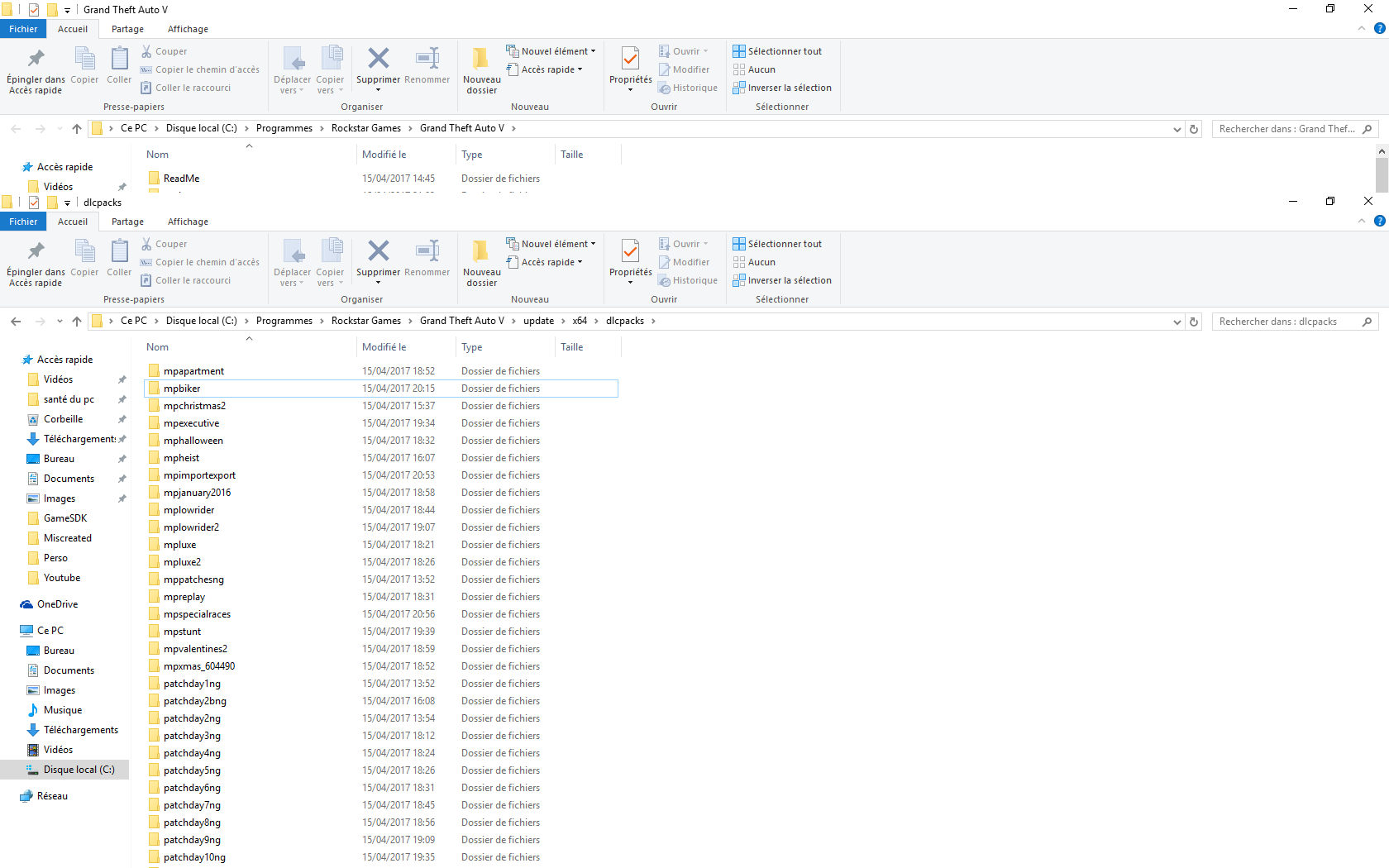The height and width of the screenshot is (868, 1389).
Task: Click search field in Grand Theft Auto V window
Action: tap(1295, 129)
